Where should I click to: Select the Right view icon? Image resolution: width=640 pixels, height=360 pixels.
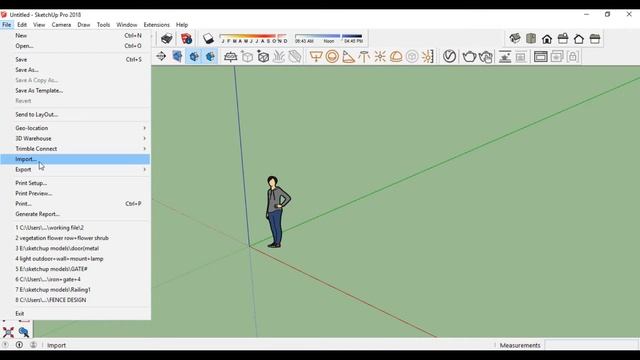pos(563,39)
